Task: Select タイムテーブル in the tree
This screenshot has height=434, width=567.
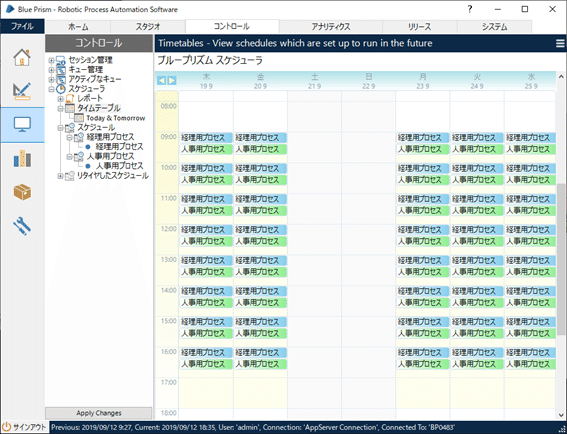Action: click(99, 108)
